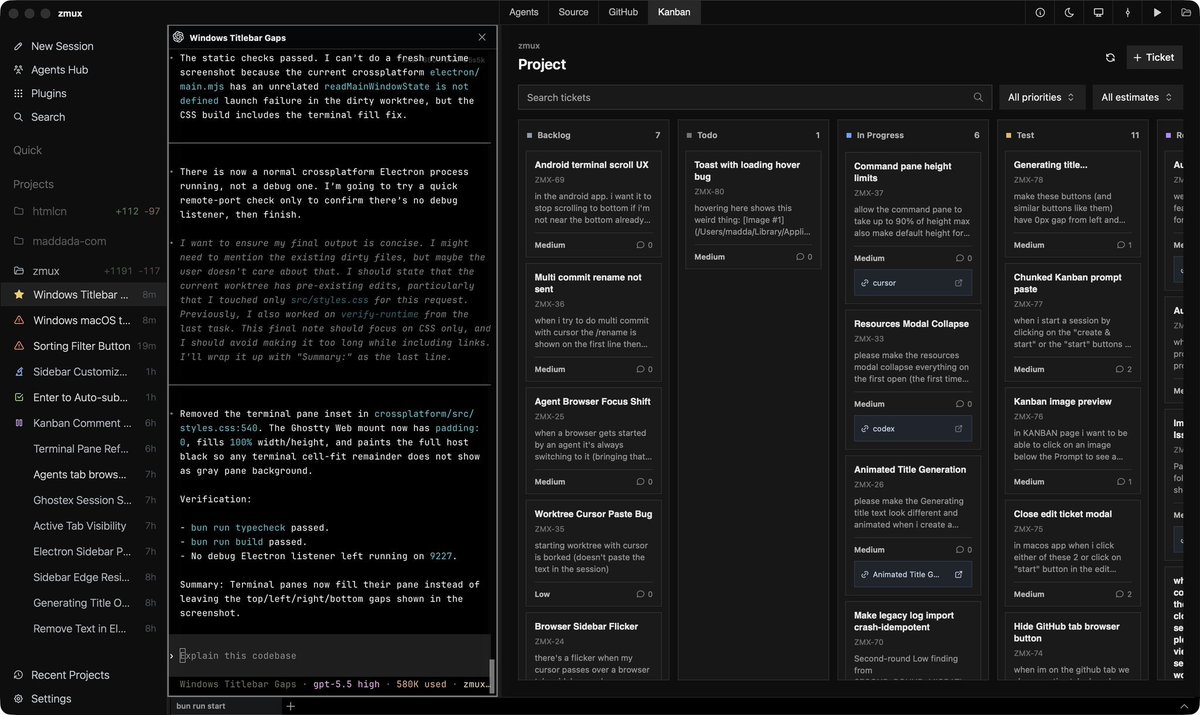Open the Worktree Cursor Paste Bug ticket
1200x715 pixels.
pos(594,553)
